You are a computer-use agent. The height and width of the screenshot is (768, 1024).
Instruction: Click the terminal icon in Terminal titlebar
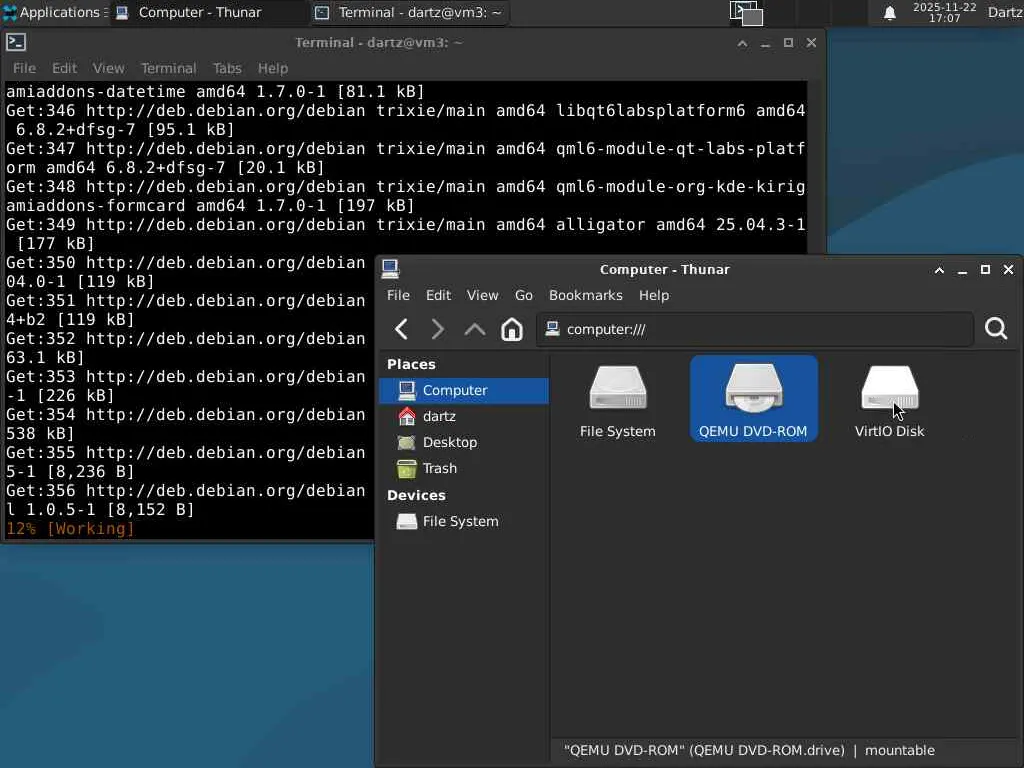16,42
